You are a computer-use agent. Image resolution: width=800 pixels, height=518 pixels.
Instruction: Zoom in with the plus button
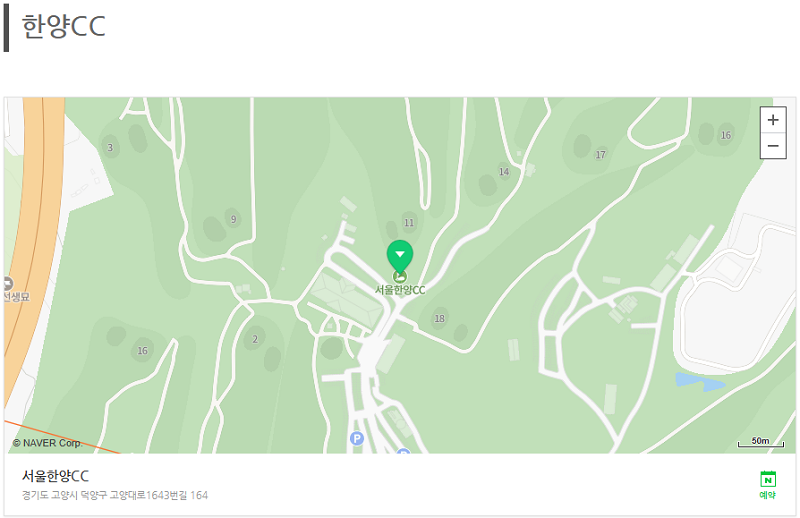point(772,120)
